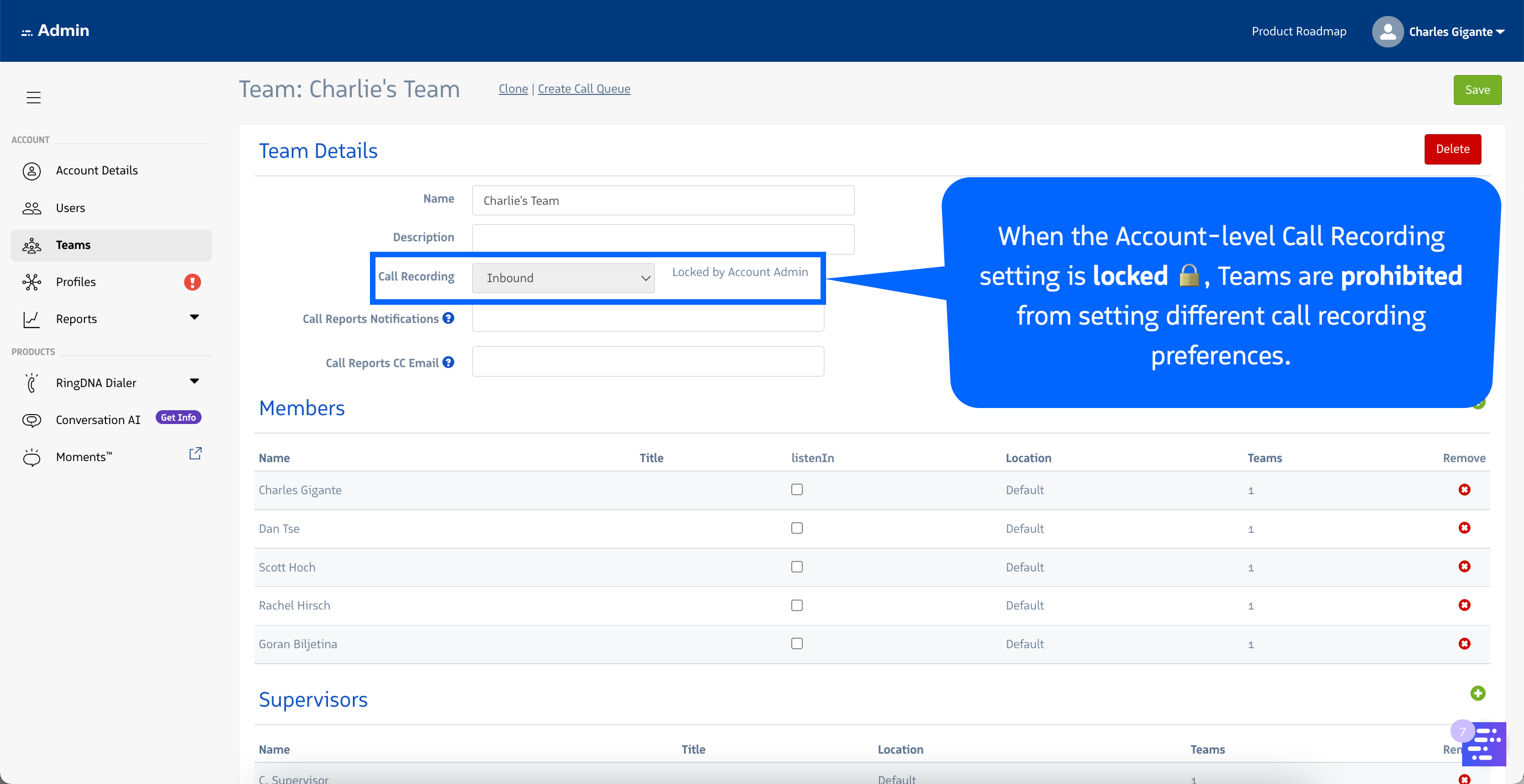The image size is (1524, 784).
Task: Remove Goran Biljetina from members
Action: click(1464, 644)
